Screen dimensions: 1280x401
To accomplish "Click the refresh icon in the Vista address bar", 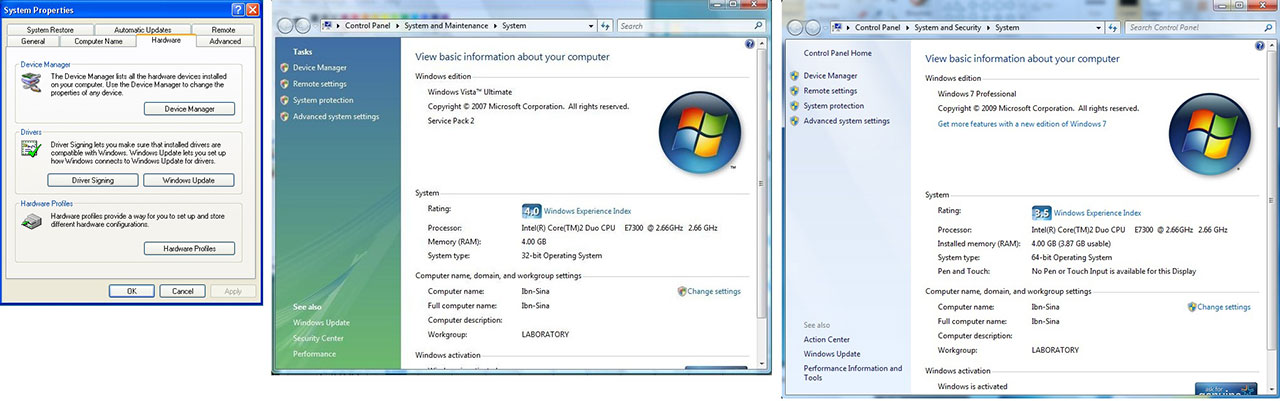I will (x=606, y=25).
